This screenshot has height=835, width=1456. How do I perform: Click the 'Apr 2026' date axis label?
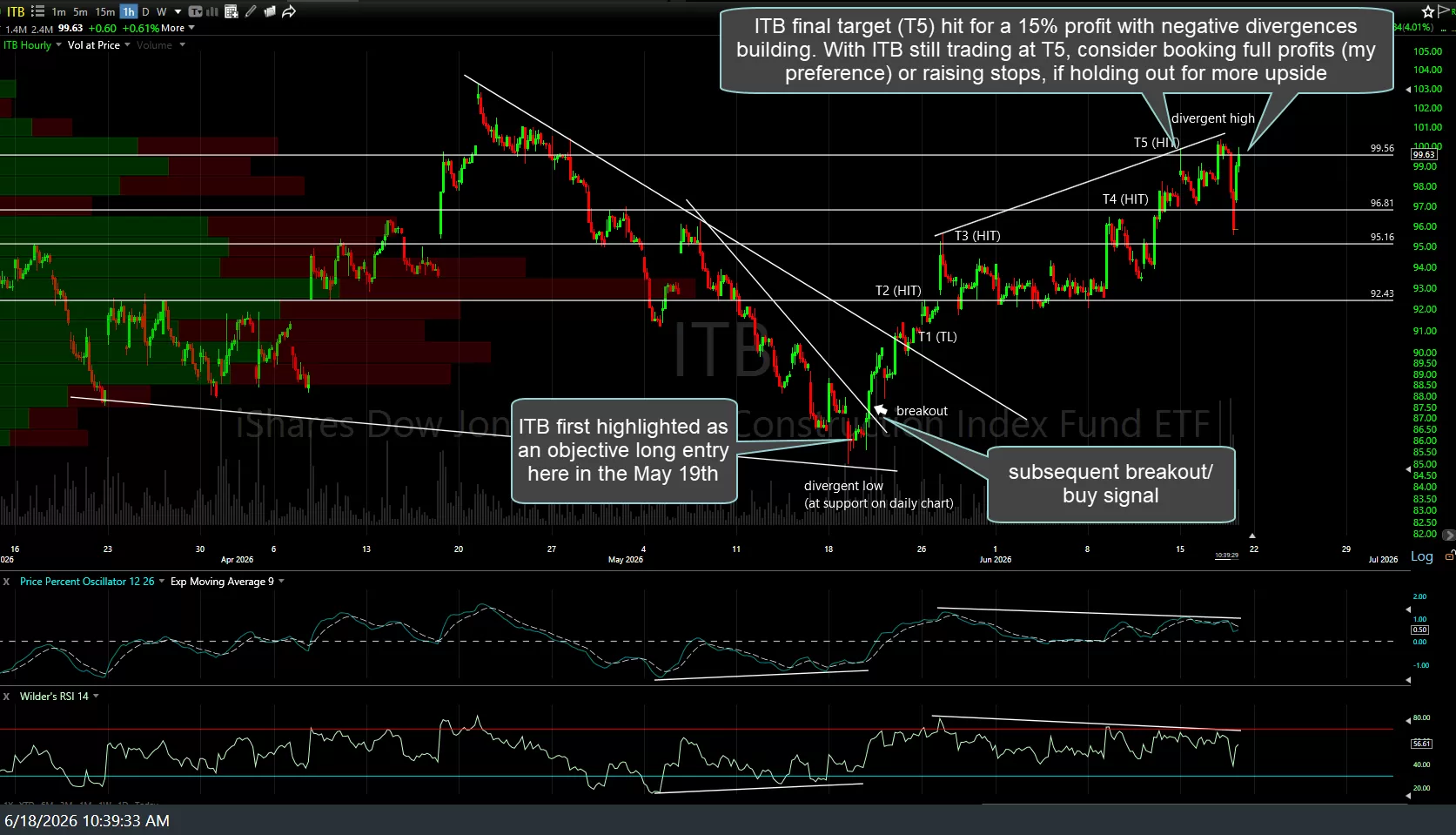(x=237, y=560)
